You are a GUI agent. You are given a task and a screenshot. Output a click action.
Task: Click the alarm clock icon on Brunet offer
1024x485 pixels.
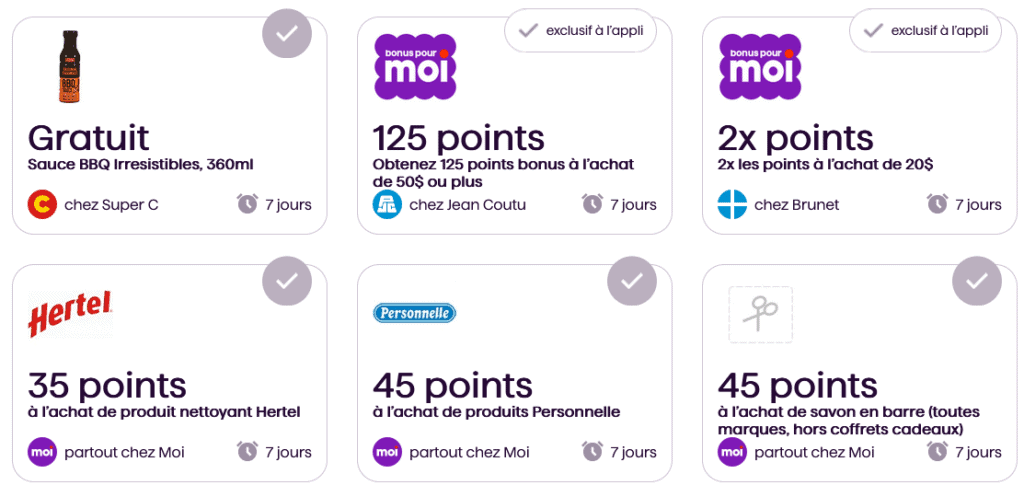click(937, 204)
